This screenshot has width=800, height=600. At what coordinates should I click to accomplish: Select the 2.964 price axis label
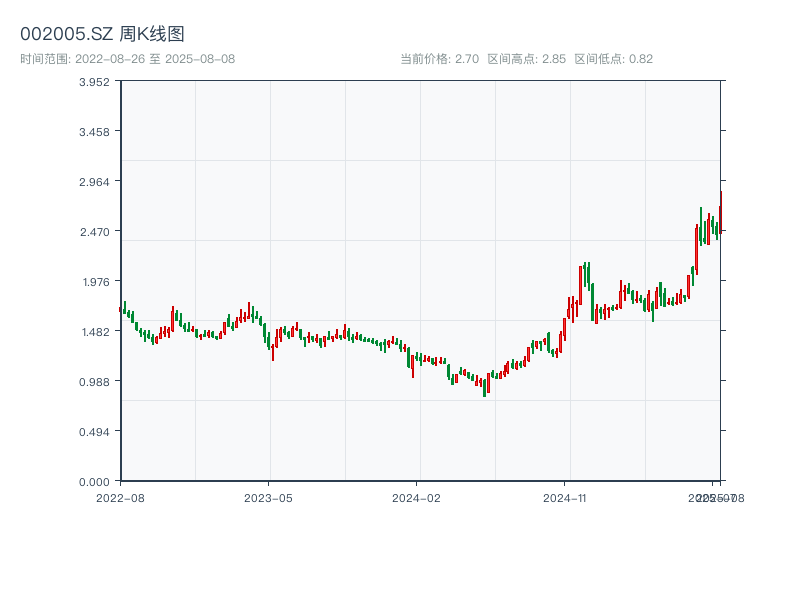click(94, 182)
